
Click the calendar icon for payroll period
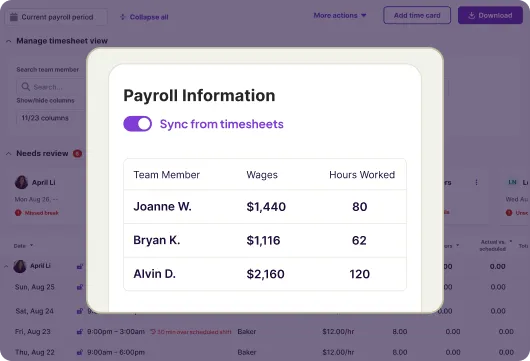[14, 17]
